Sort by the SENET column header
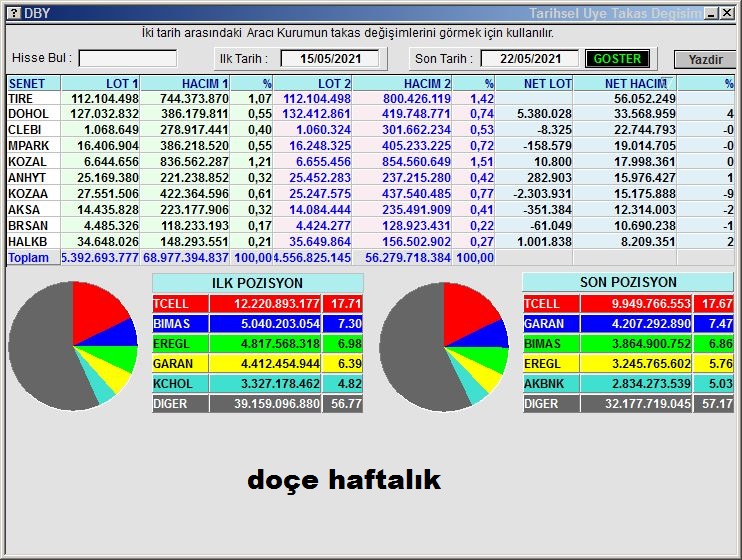This screenshot has height=560, width=742. 33,84
